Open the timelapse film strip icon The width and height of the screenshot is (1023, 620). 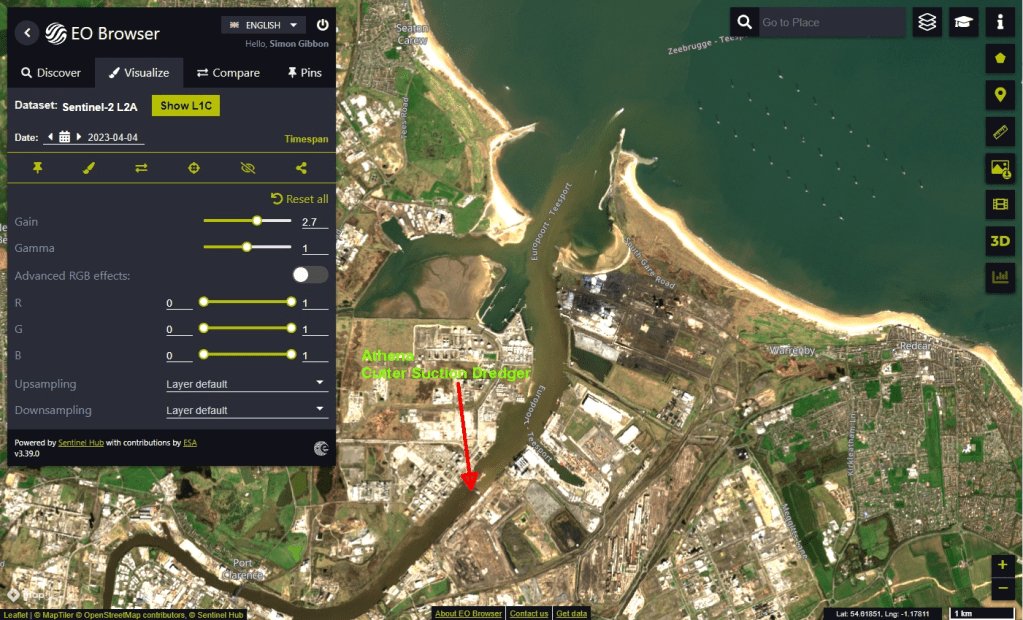coord(1000,205)
